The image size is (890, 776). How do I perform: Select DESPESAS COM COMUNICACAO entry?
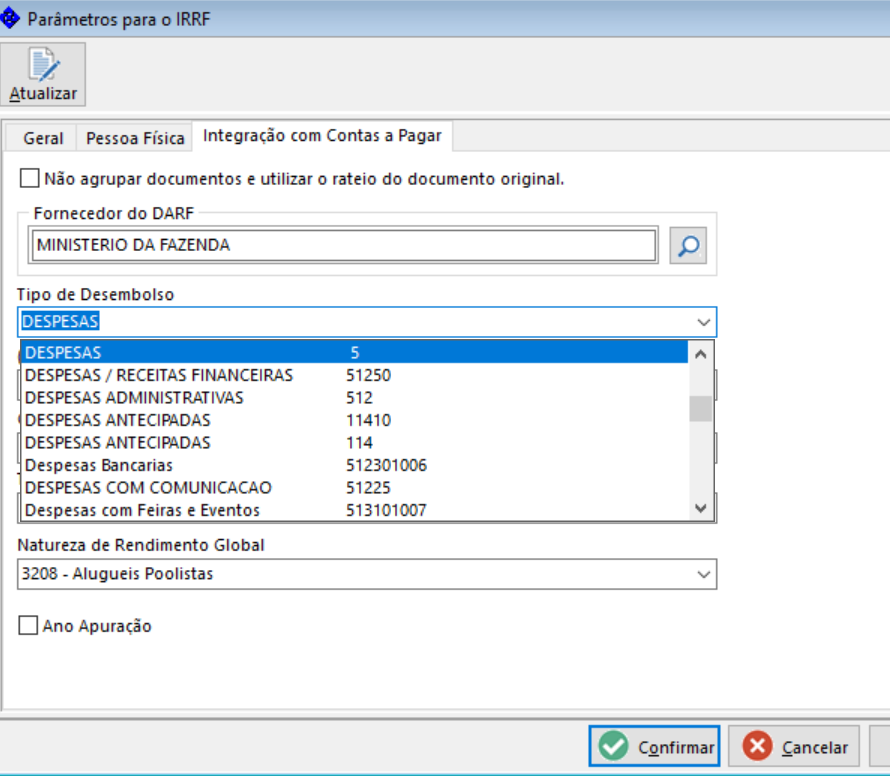coord(354,488)
